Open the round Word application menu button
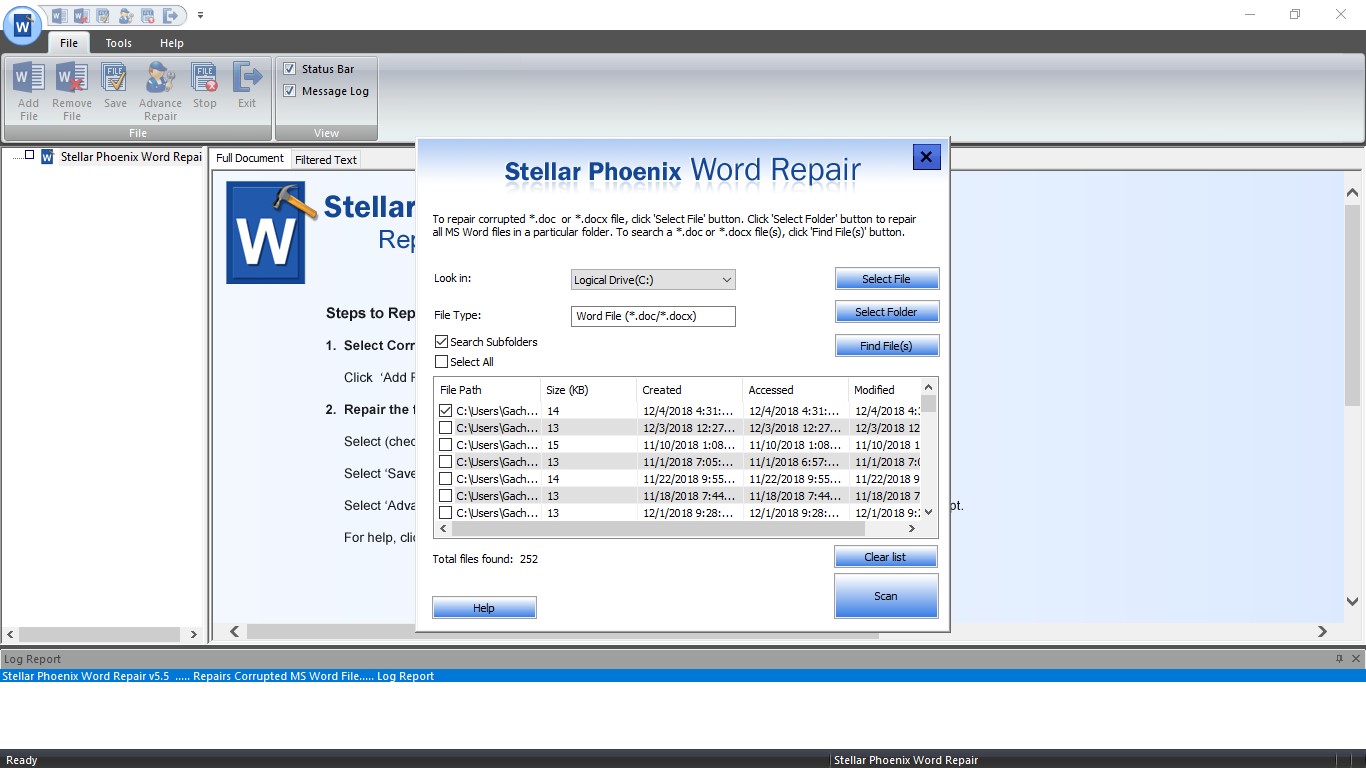Screen dimensions: 1366x768 pos(21,25)
